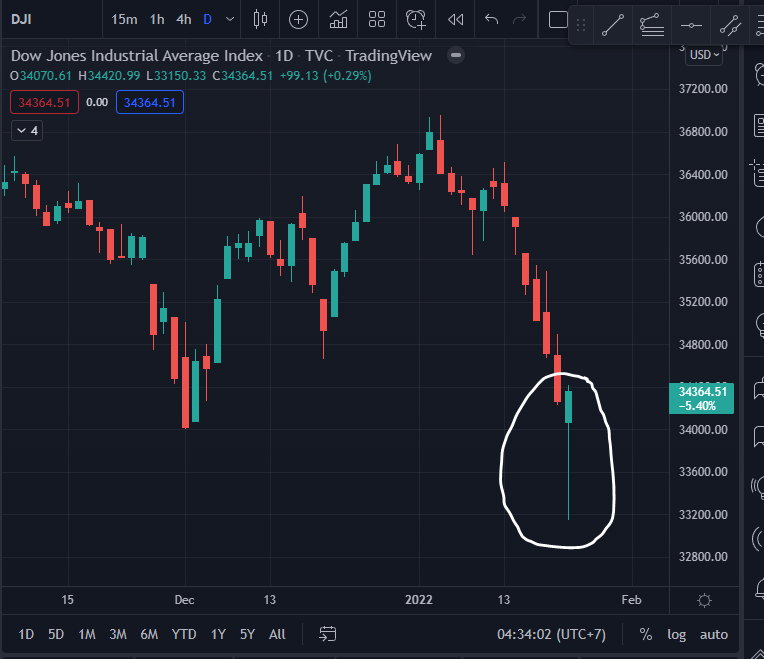Set date range to 6M
The image size is (764, 659).
click(x=149, y=634)
